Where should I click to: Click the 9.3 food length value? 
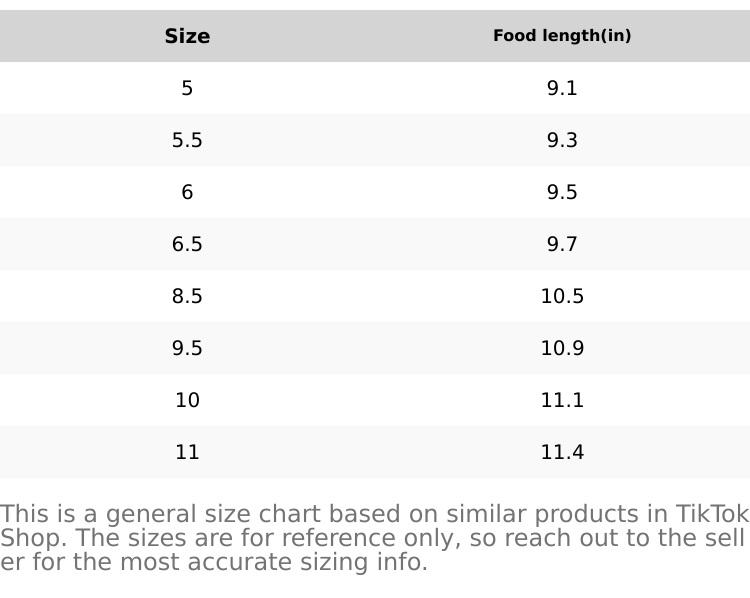point(562,140)
